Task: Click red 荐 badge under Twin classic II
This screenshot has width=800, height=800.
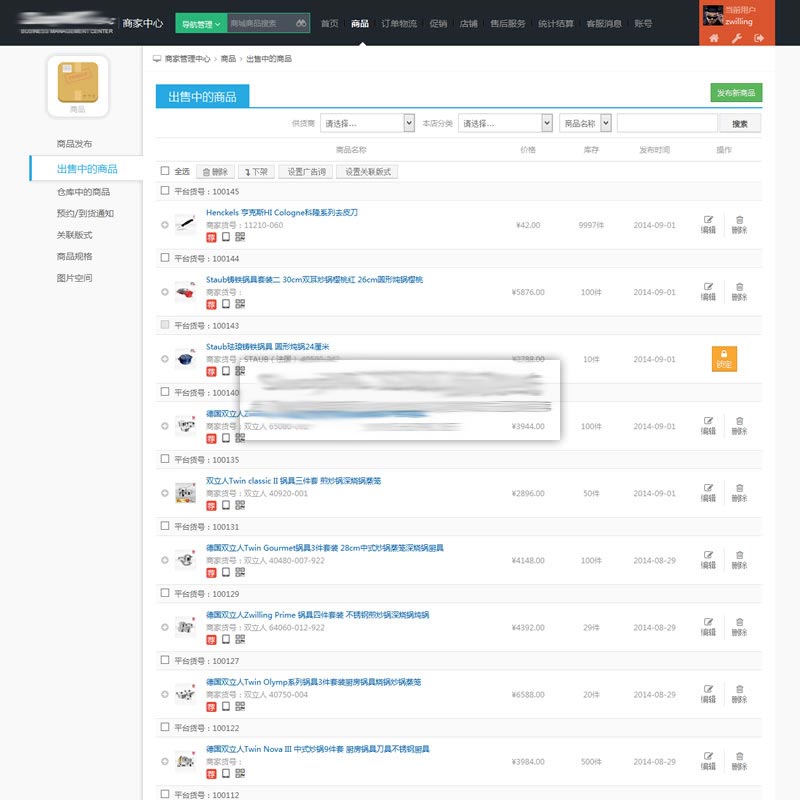Action: [211, 506]
